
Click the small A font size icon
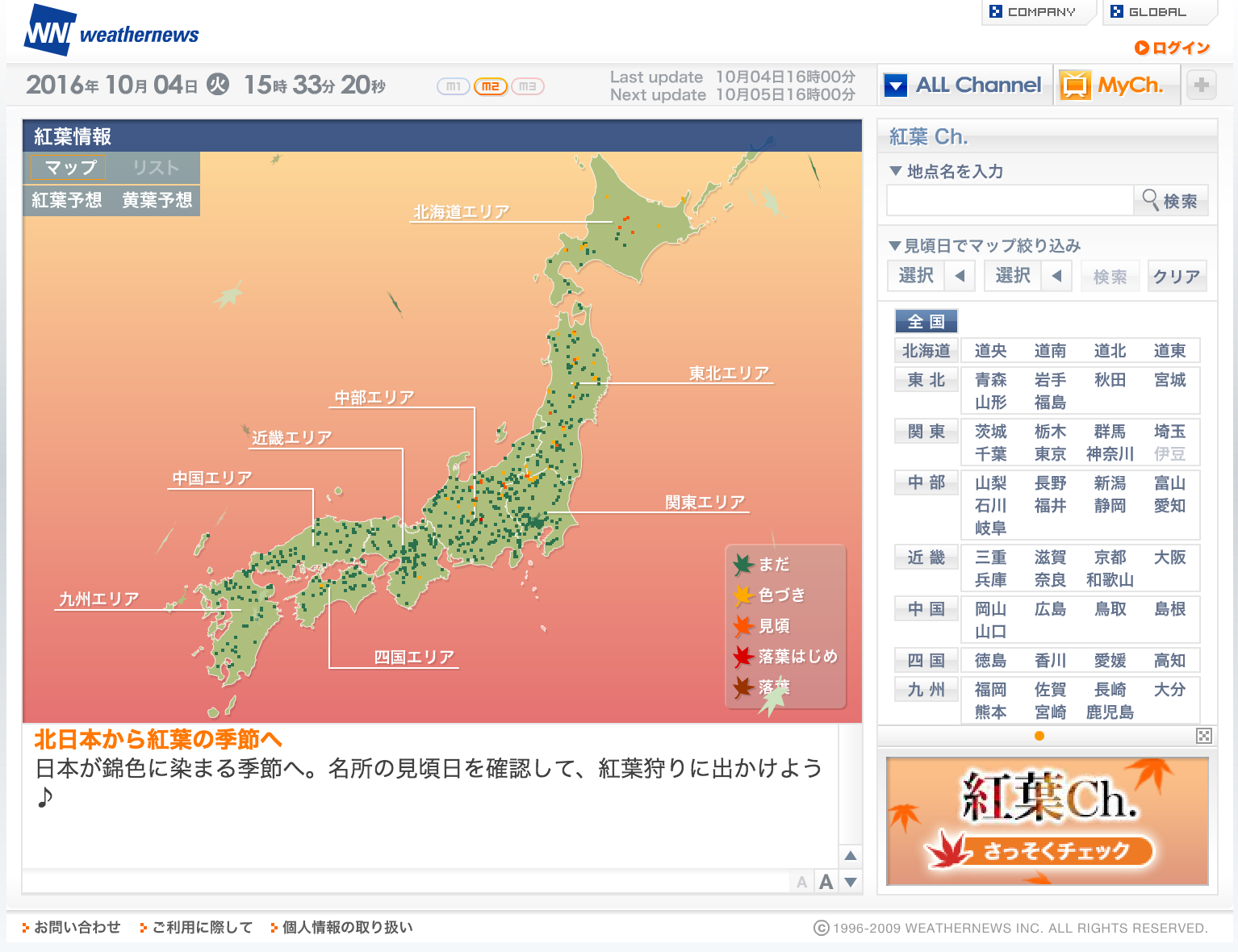[801, 882]
